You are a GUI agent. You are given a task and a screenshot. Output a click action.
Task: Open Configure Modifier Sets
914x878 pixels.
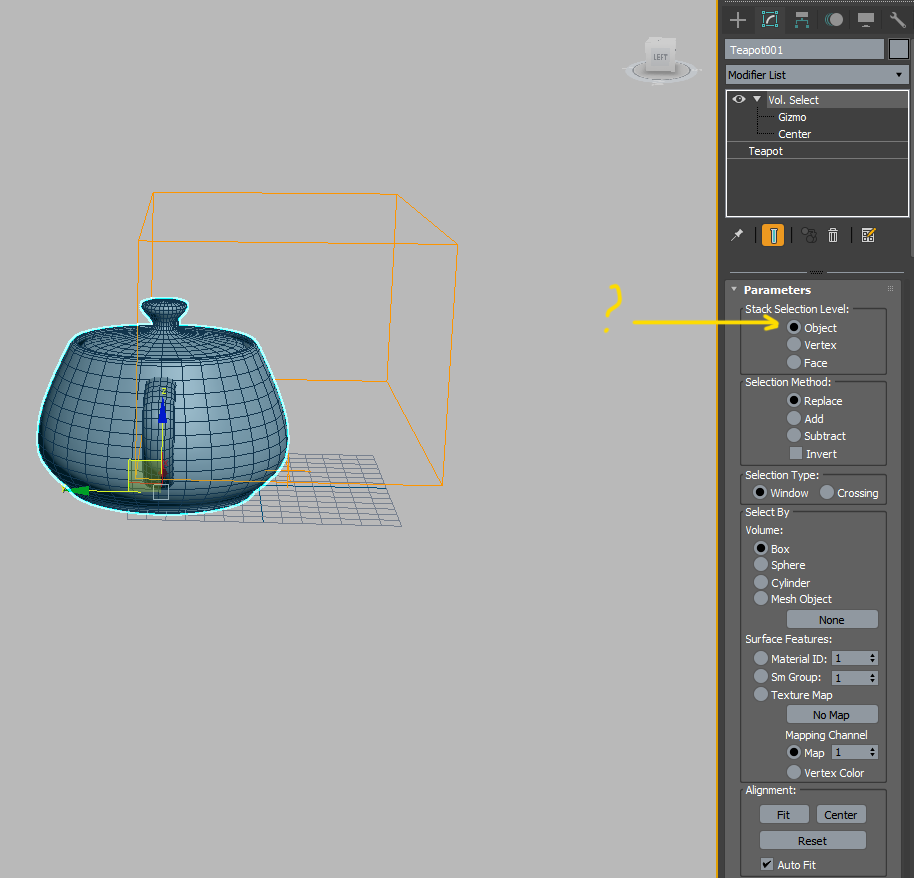coord(869,235)
